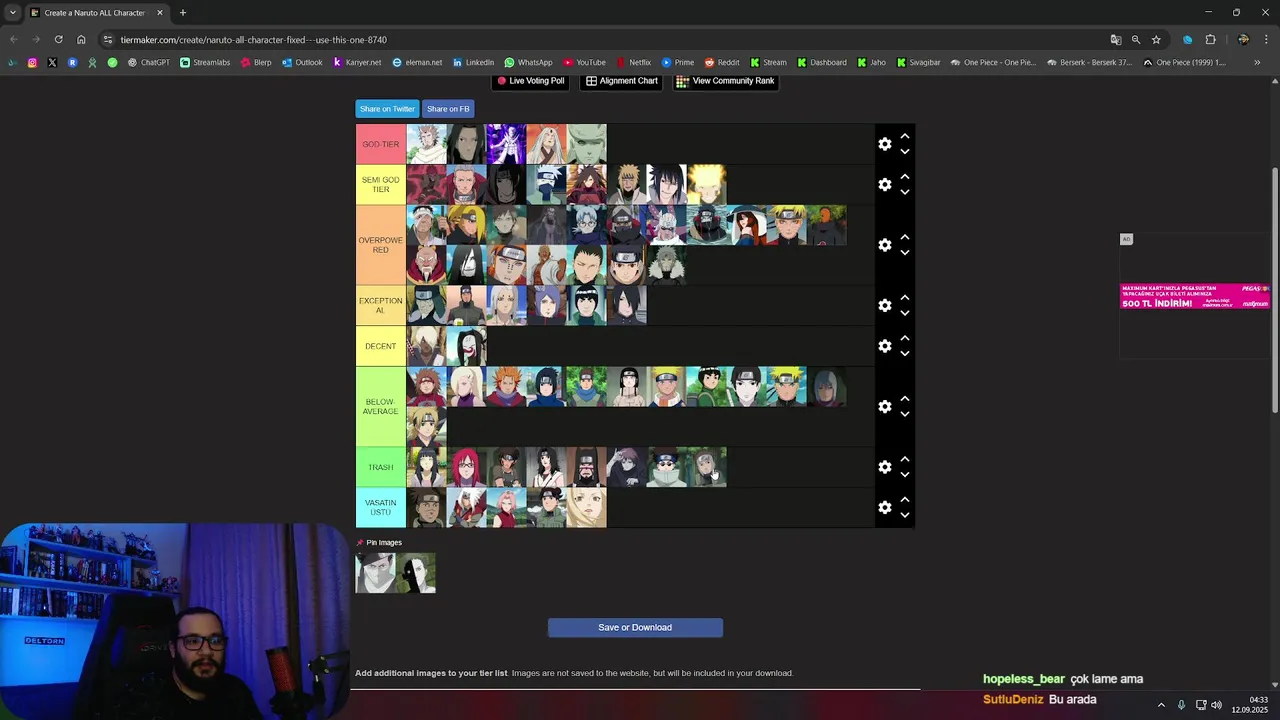Pick purple character image in GOD-TIER row

pos(506,144)
